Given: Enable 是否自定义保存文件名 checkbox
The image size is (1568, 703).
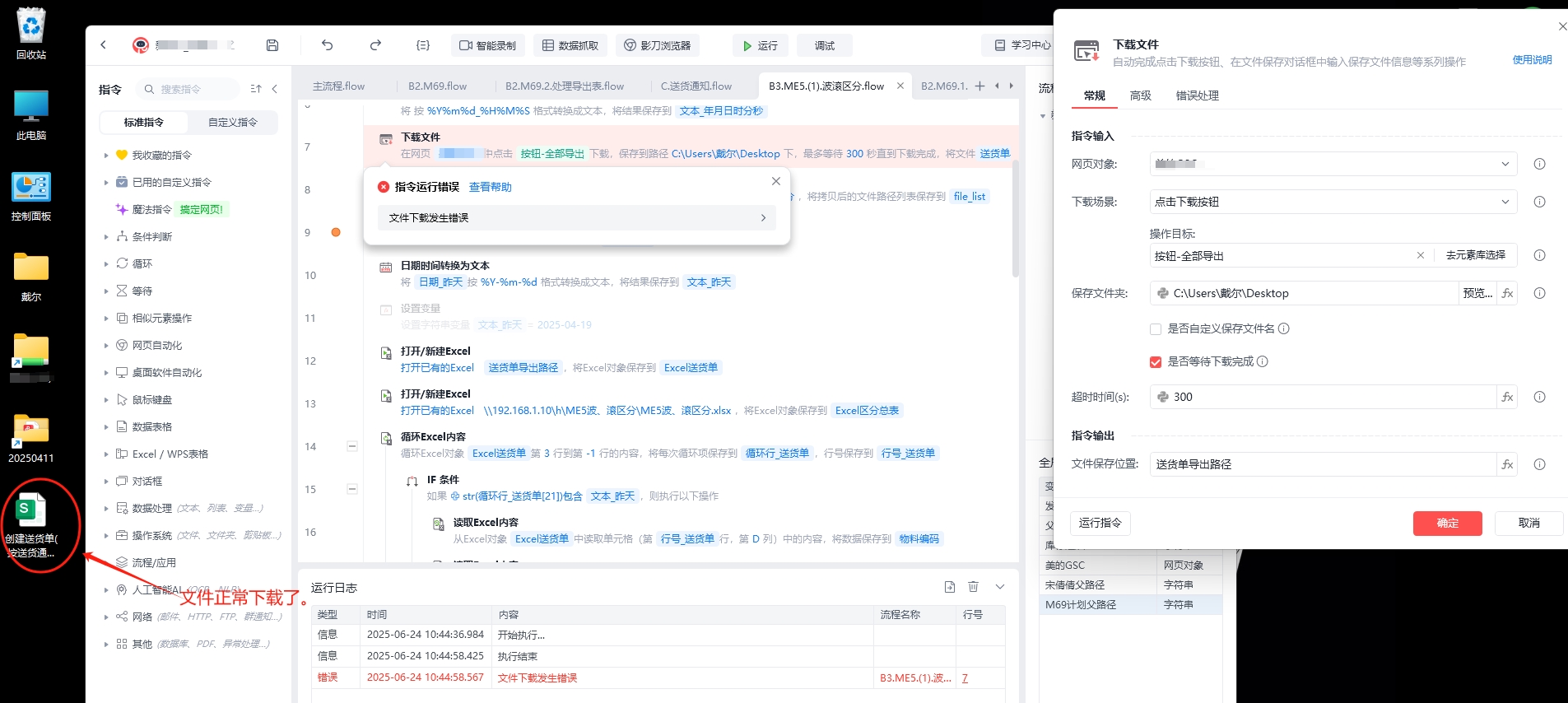Looking at the screenshot, I should (x=1156, y=329).
